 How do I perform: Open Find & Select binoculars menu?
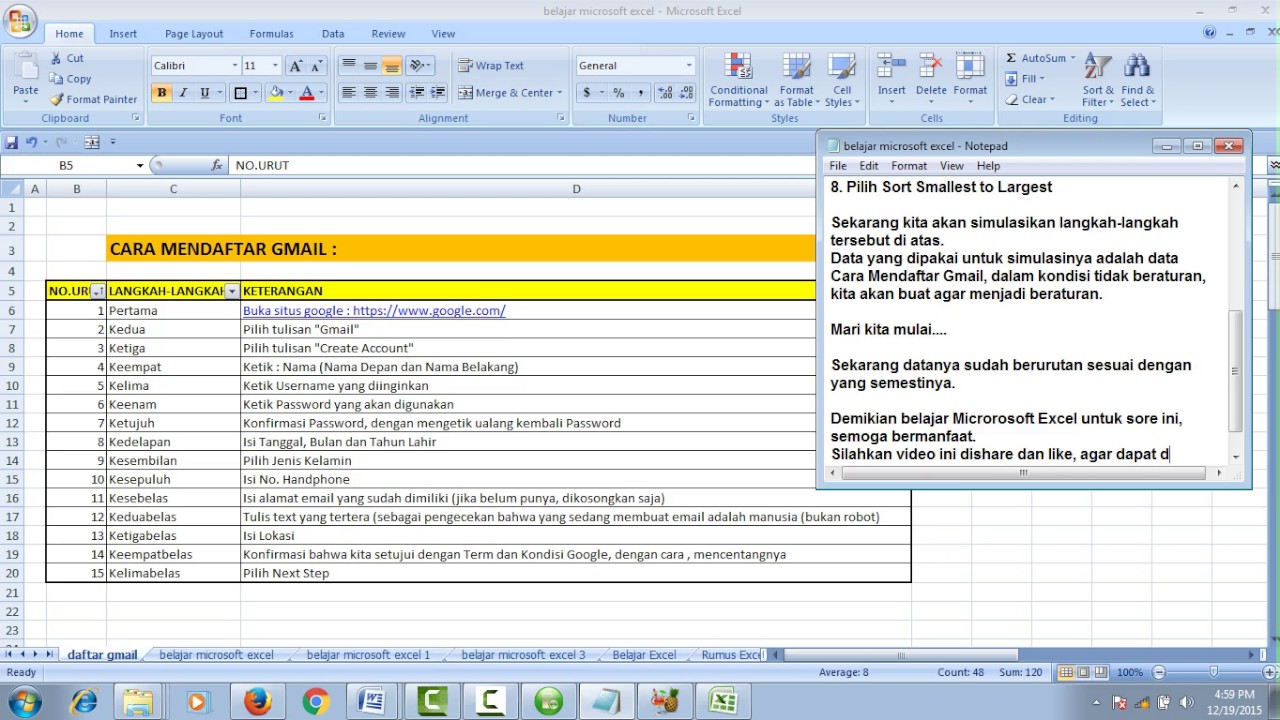pyautogui.click(x=1137, y=80)
